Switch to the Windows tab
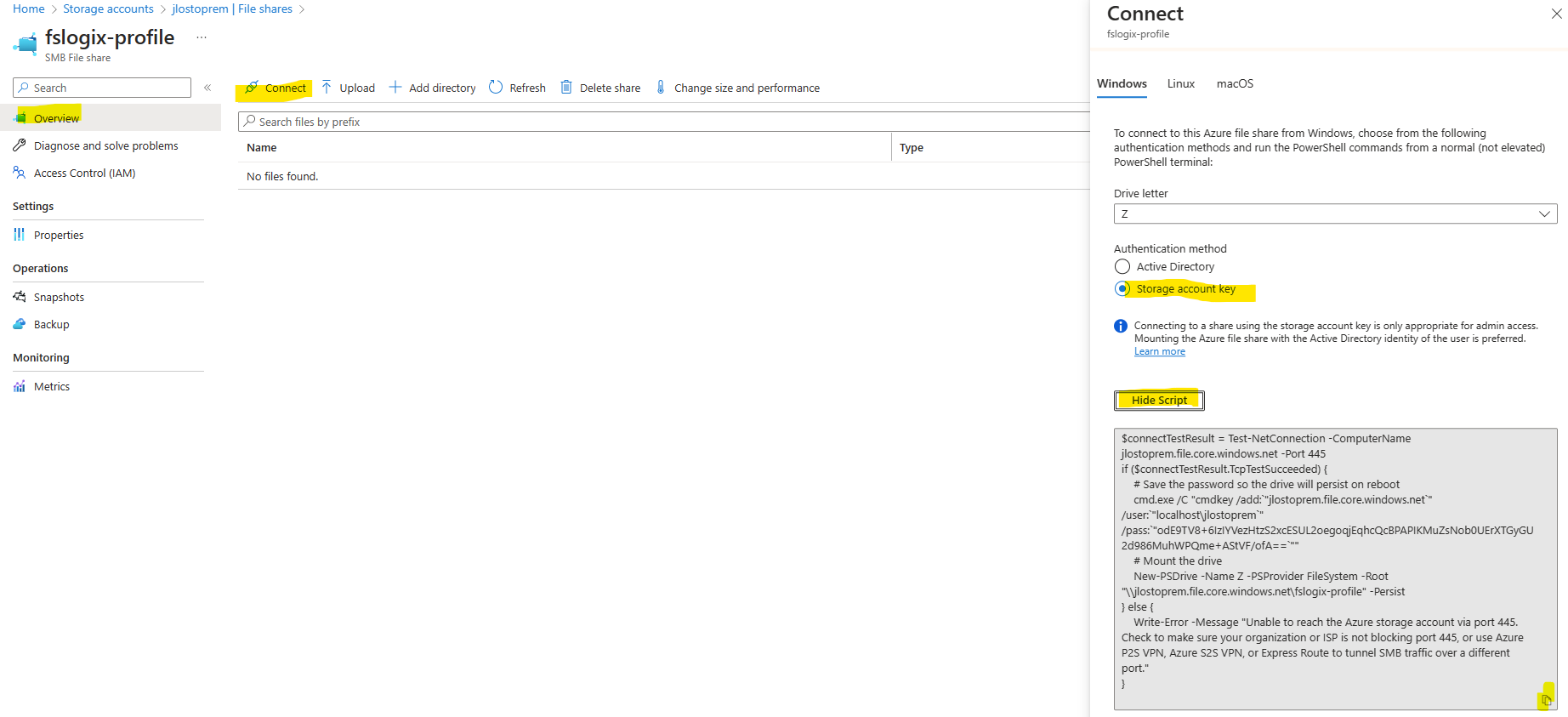The width and height of the screenshot is (1568, 717). point(1122,83)
